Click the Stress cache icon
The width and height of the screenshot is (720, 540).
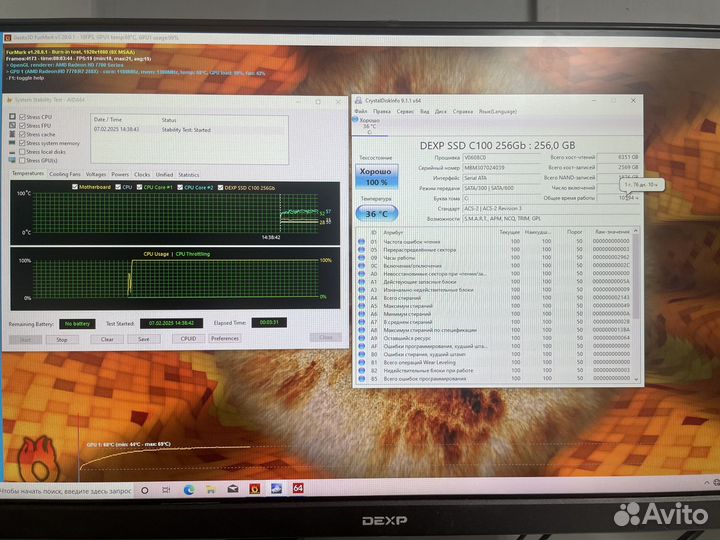pos(12,134)
